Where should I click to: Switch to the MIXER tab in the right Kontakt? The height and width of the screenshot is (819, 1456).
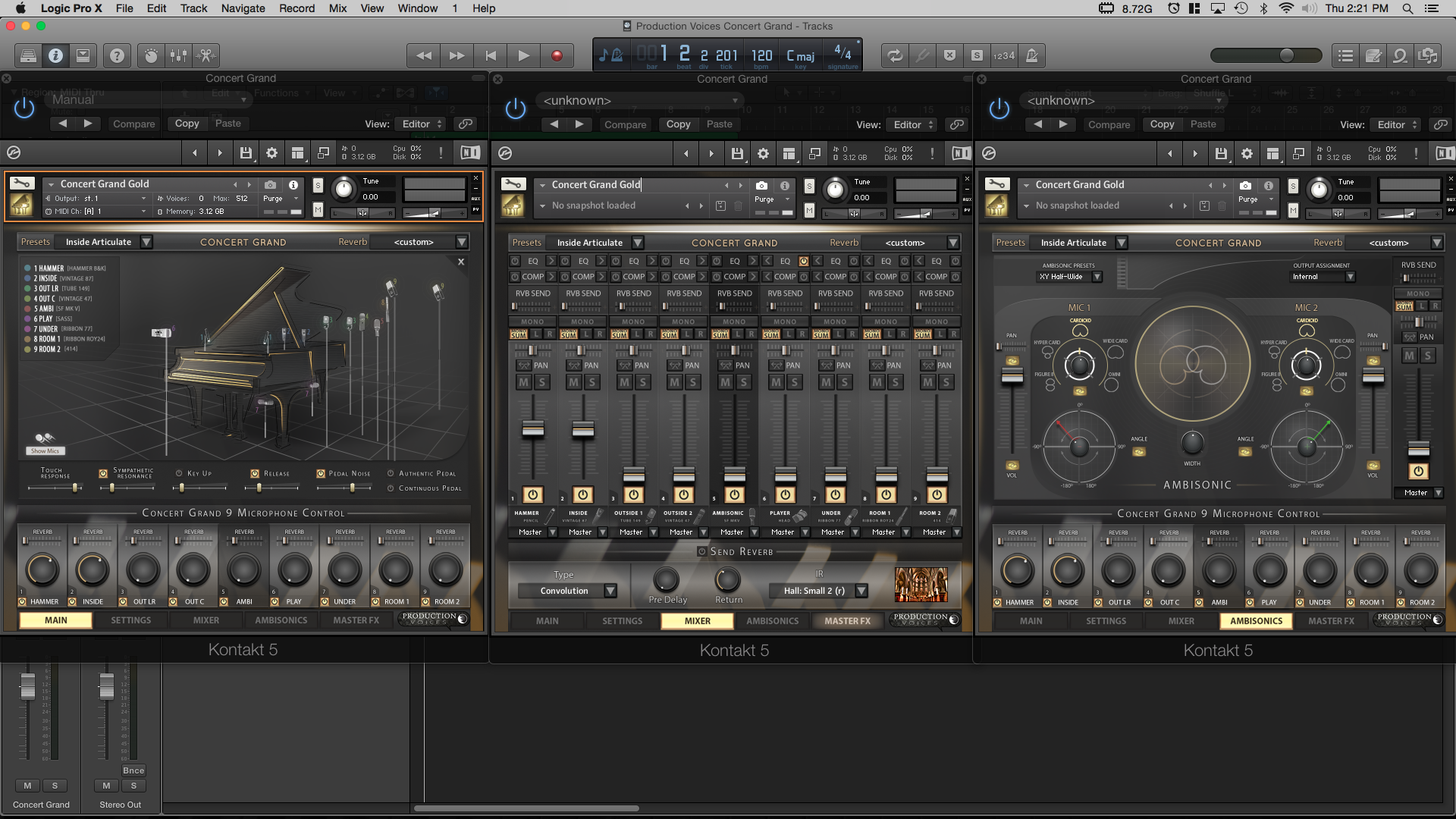(x=1181, y=621)
